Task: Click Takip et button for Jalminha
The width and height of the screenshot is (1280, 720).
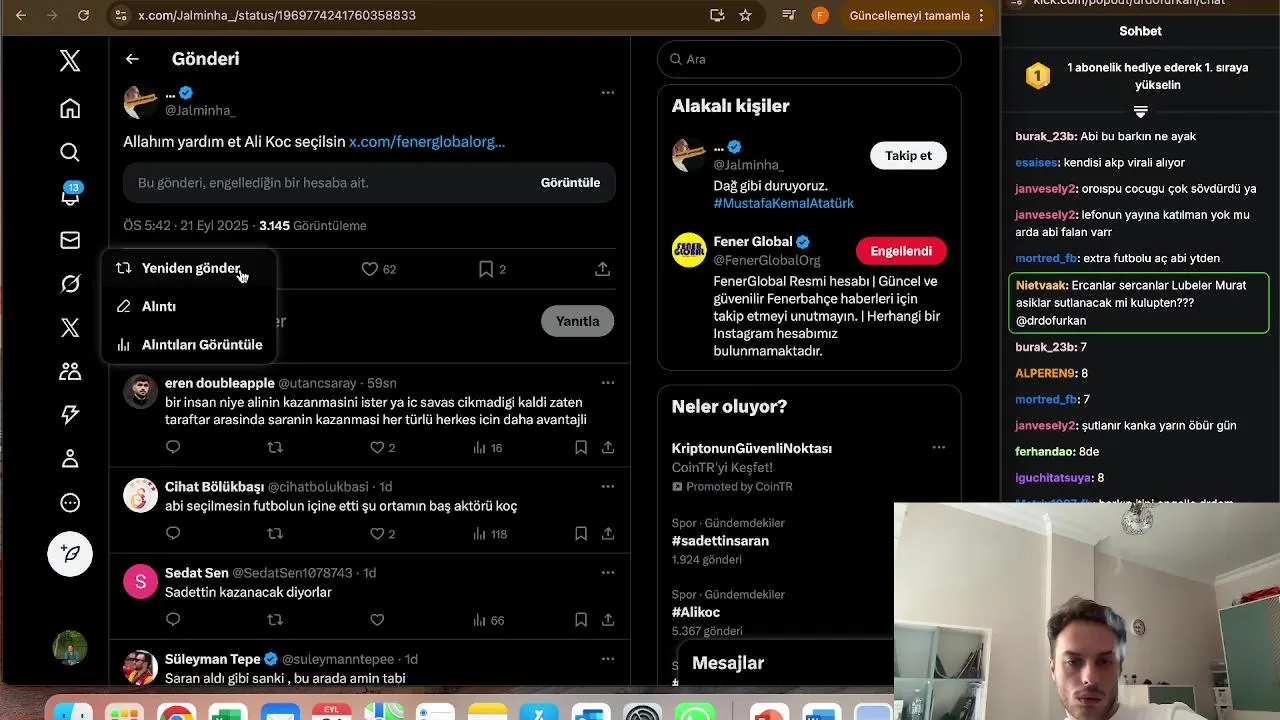Action: point(908,155)
